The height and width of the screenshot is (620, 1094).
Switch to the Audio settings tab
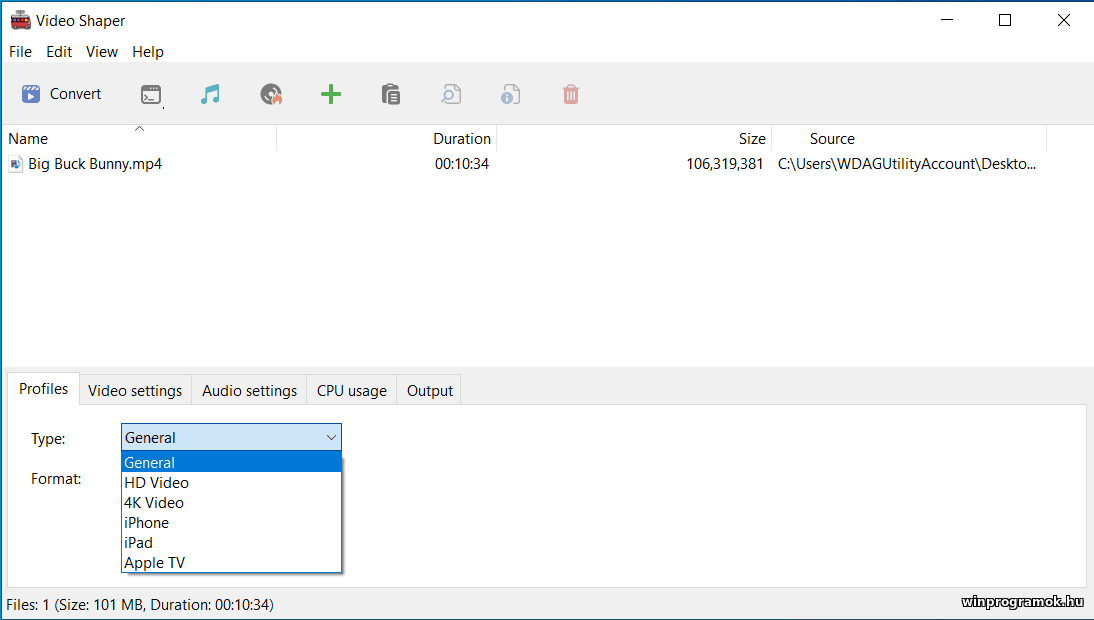(x=249, y=391)
